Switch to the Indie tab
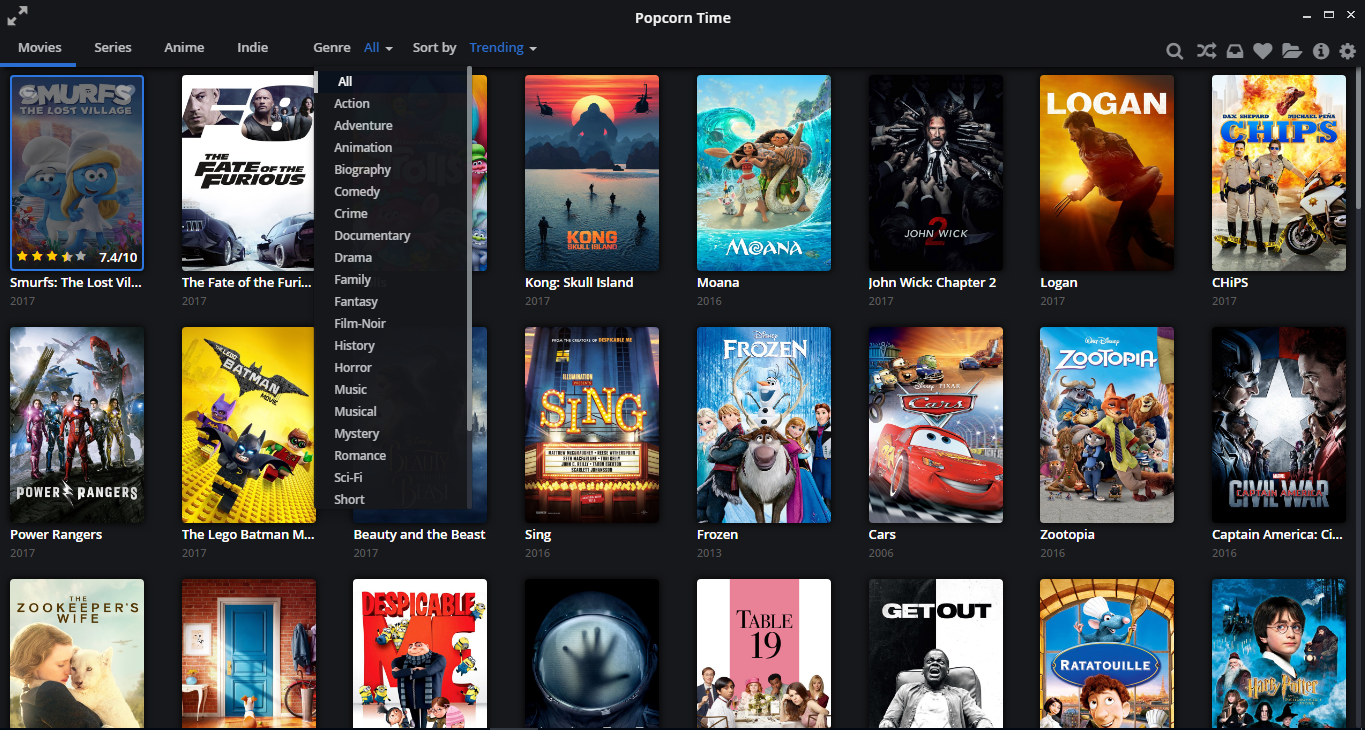Screen dimensions: 1365x730 253,47
